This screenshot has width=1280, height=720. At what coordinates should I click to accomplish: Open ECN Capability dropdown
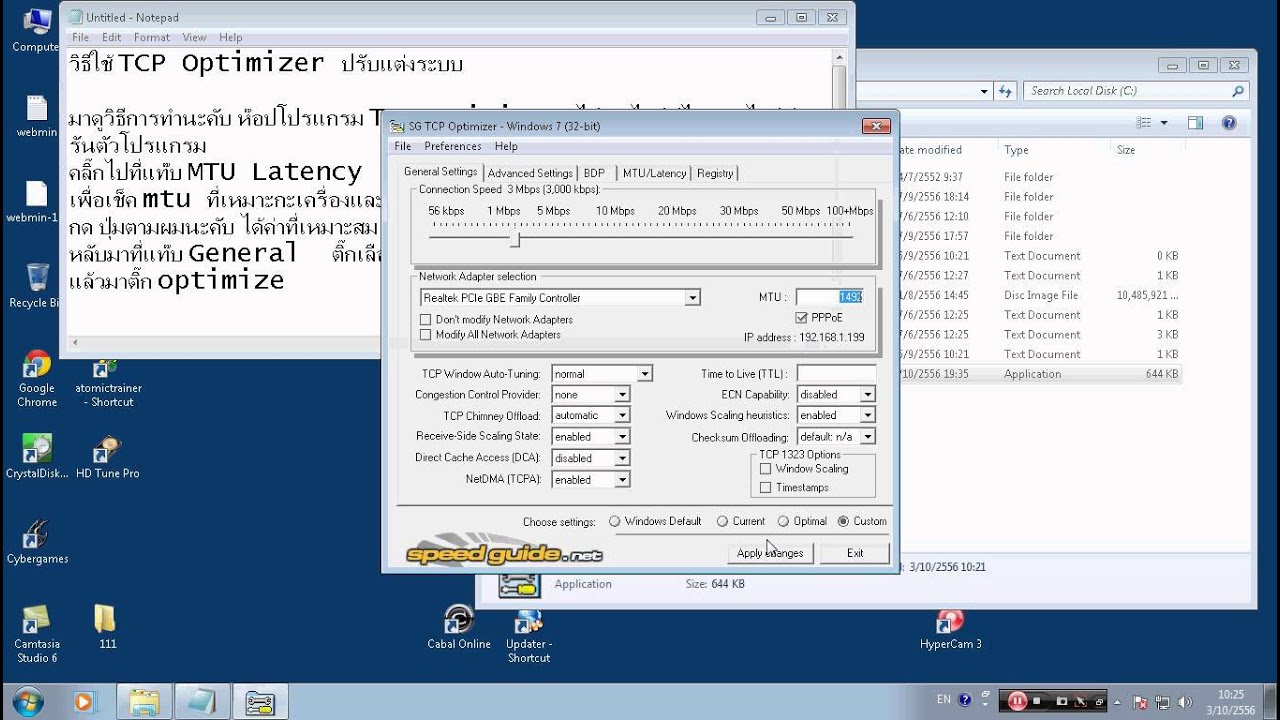[x=867, y=394]
